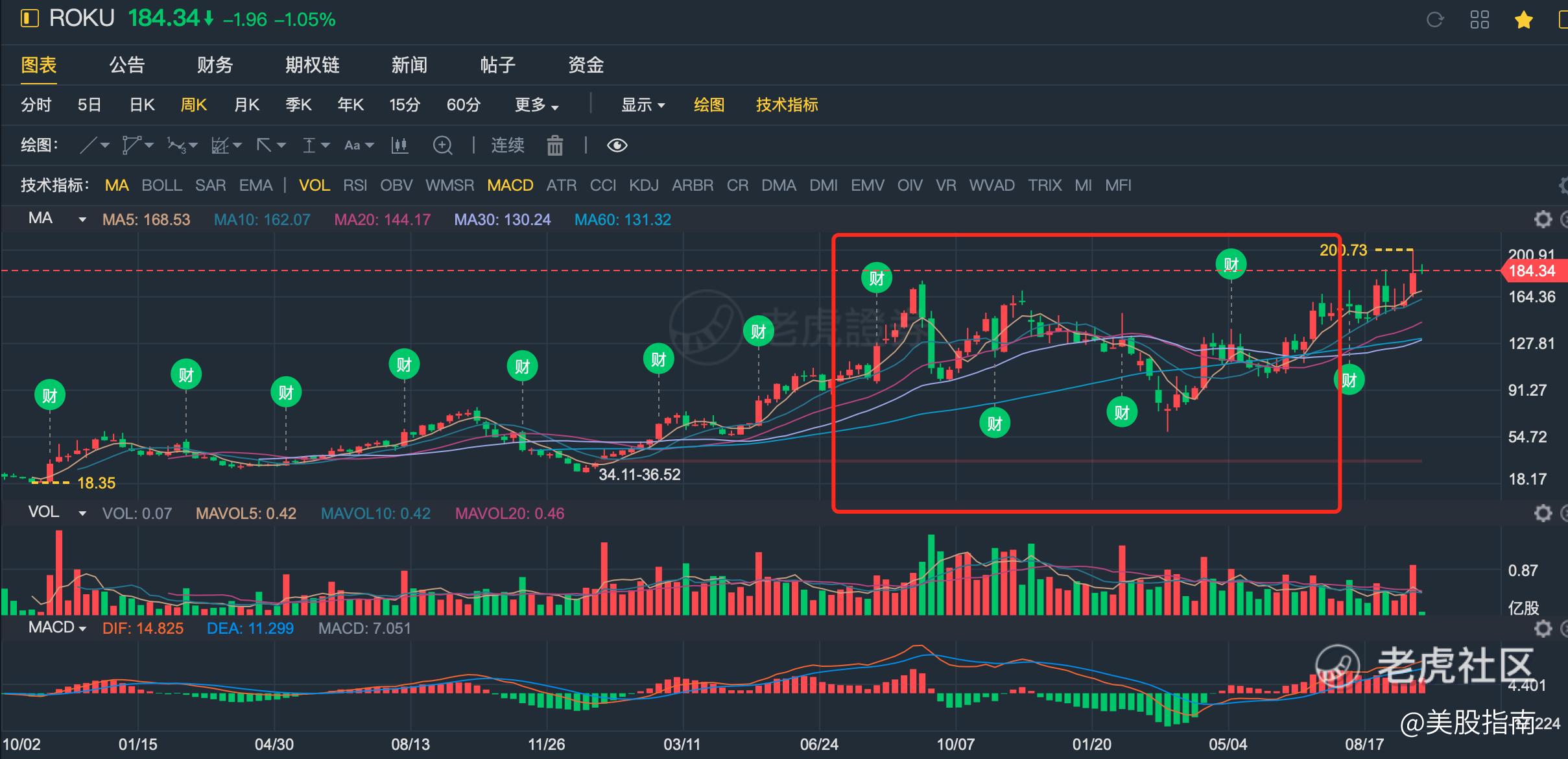Open the 新闻 news tab

(409, 65)
